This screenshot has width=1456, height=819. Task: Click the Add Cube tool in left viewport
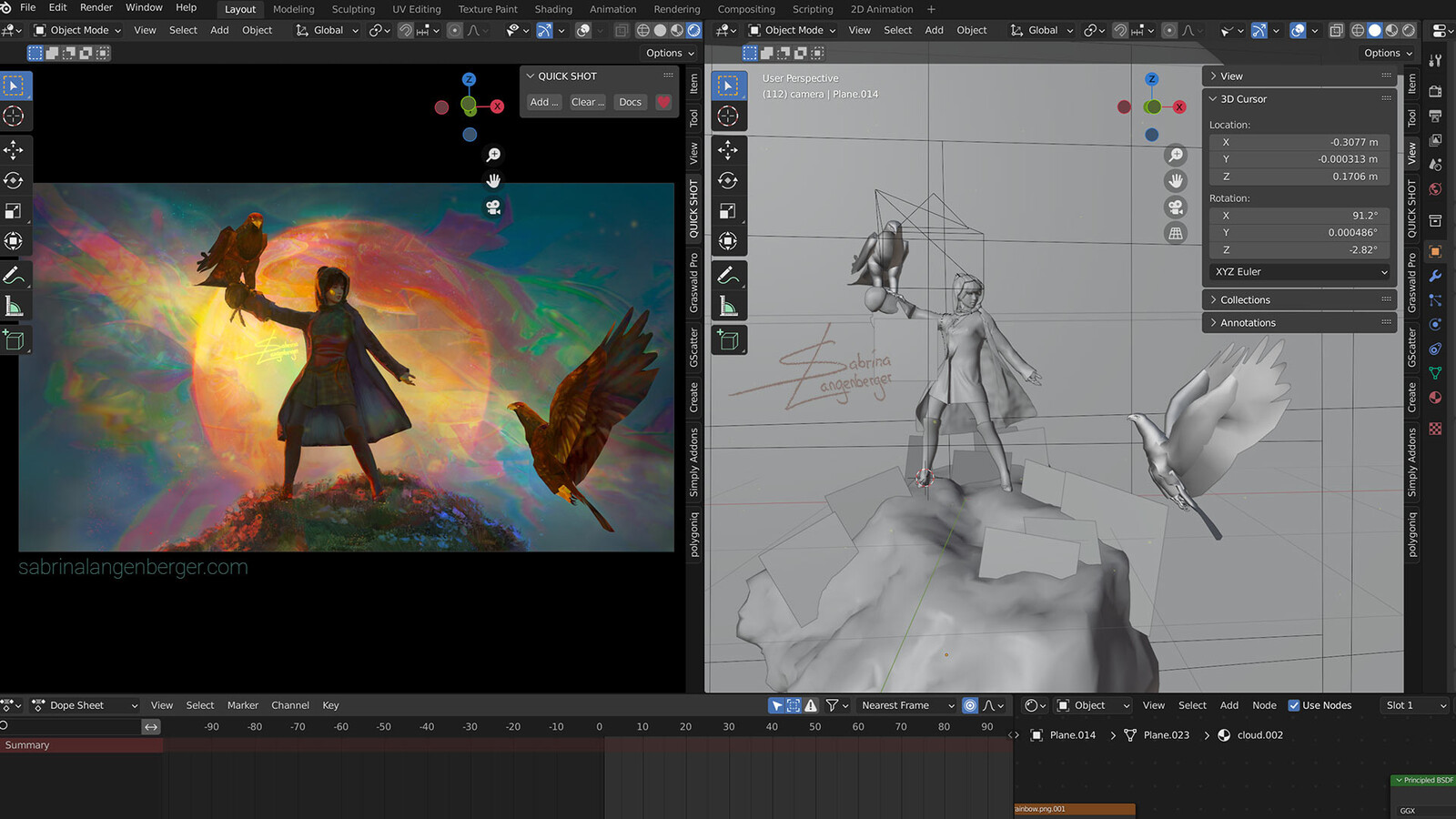click(14, 340)
